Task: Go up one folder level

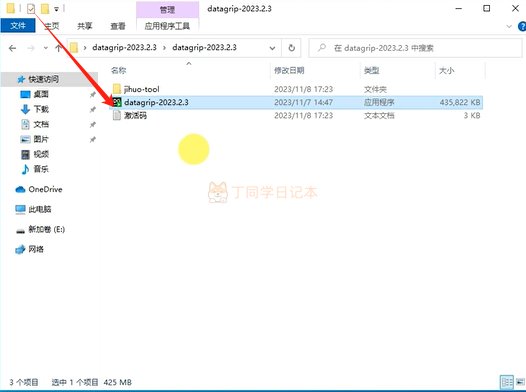Action: click(58, 48)
